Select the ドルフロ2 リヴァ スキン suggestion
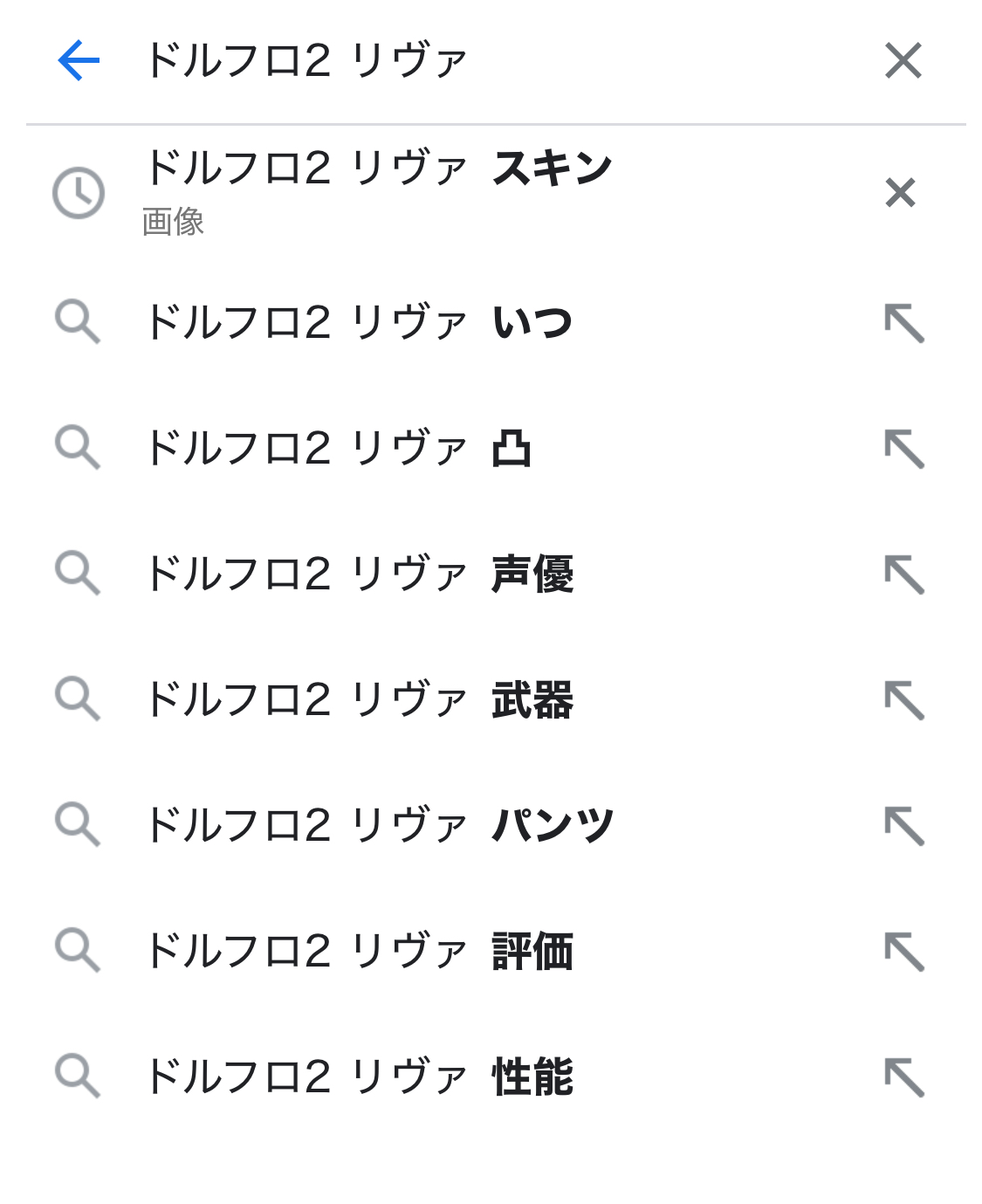The height and width of the screenshot is (1204, 982). pos(377,169)
